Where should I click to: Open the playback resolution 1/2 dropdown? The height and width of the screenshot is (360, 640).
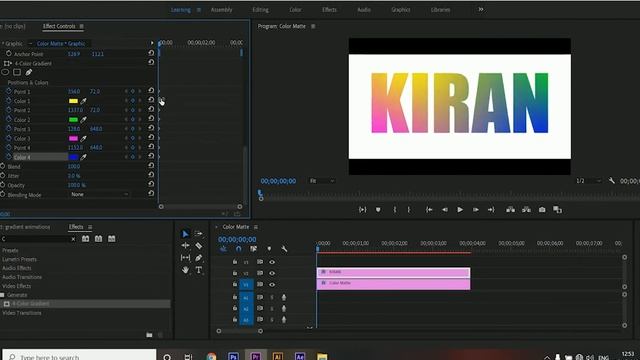pos(588,181)
